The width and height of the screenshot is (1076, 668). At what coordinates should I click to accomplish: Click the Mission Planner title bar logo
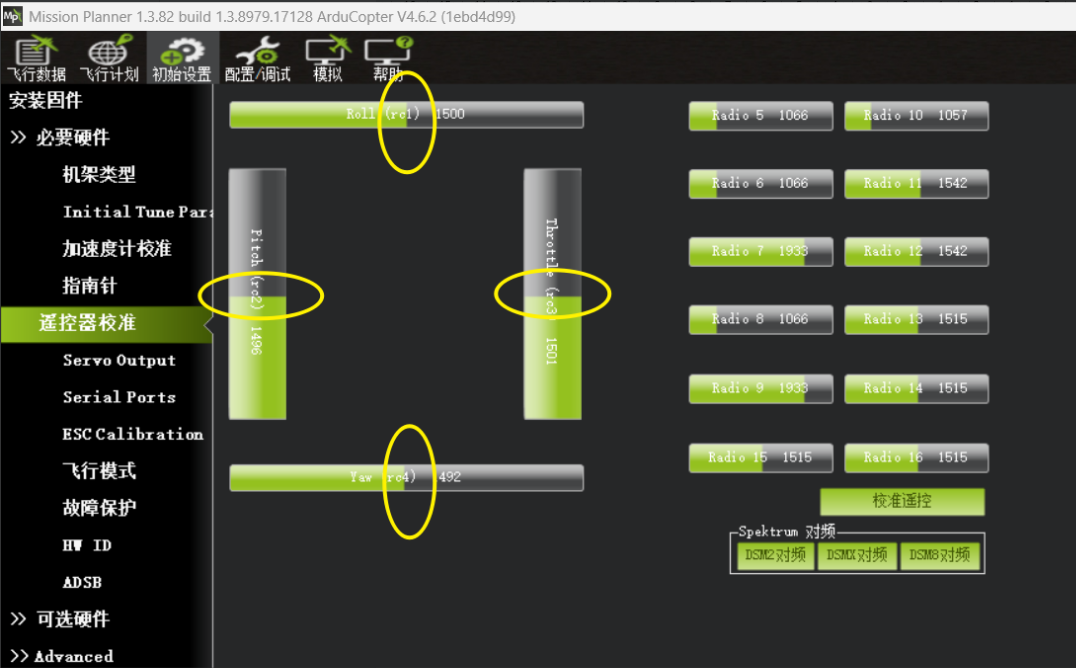point(13,16)
